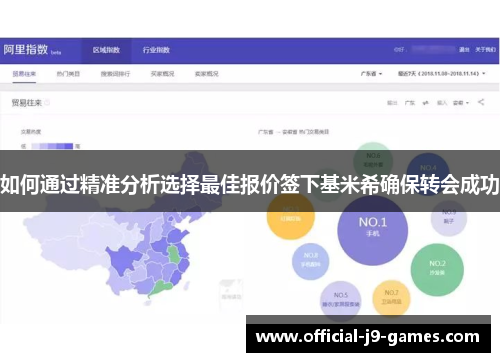
Task: Select the NO.7 卫浴用品 bubble
Action: click(391, 298)
